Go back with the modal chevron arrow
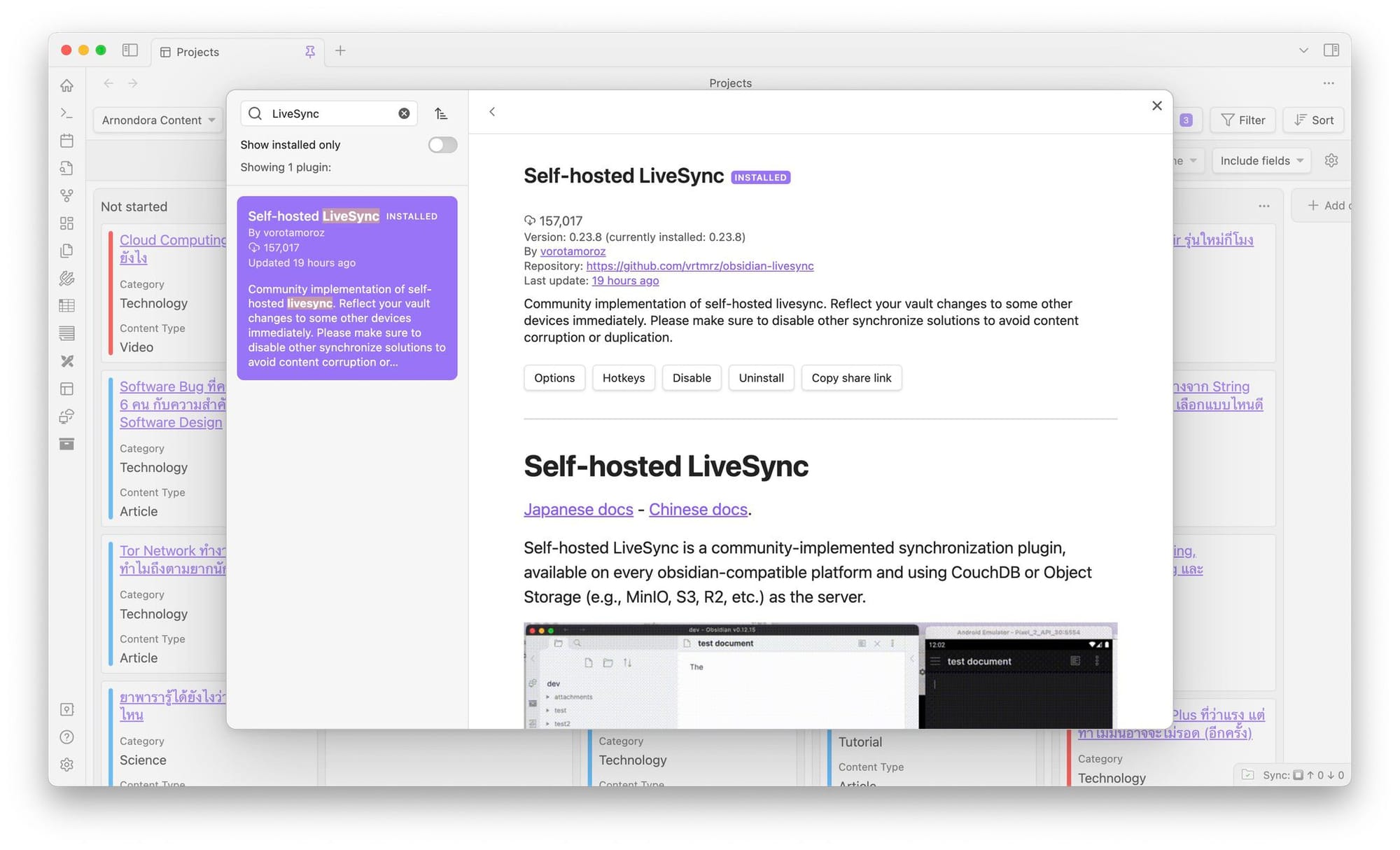 [492, 112]
